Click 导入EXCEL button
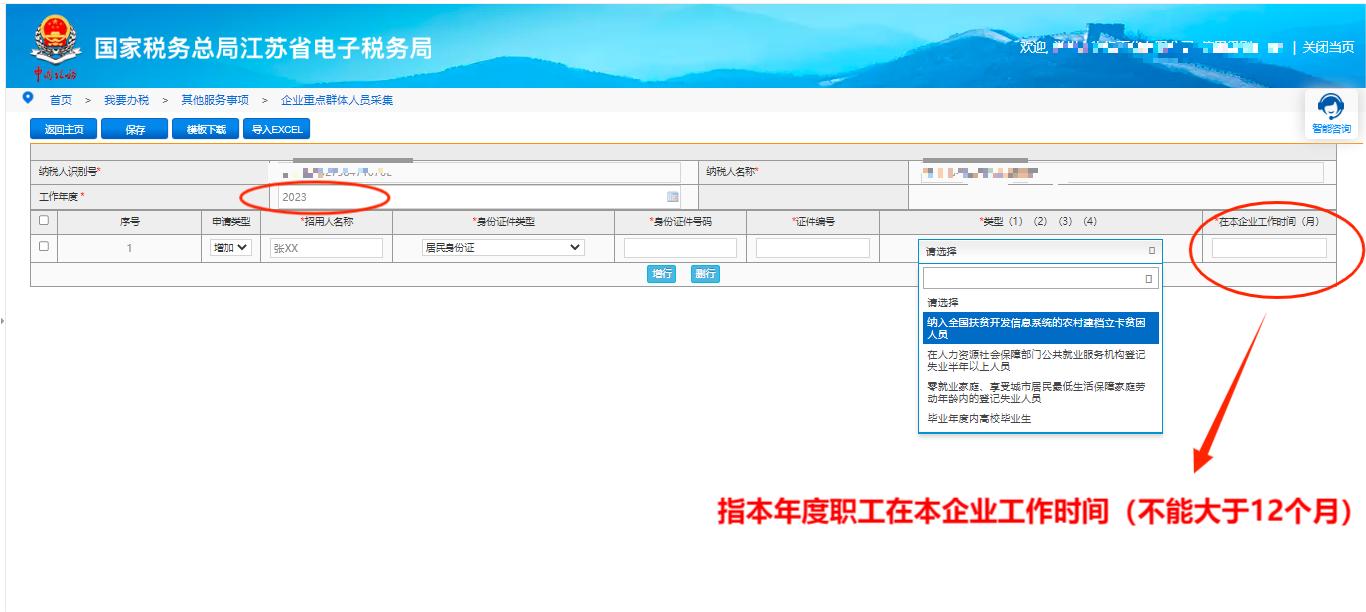This screenshot has width=1366, height=612. tap(276, 129)
